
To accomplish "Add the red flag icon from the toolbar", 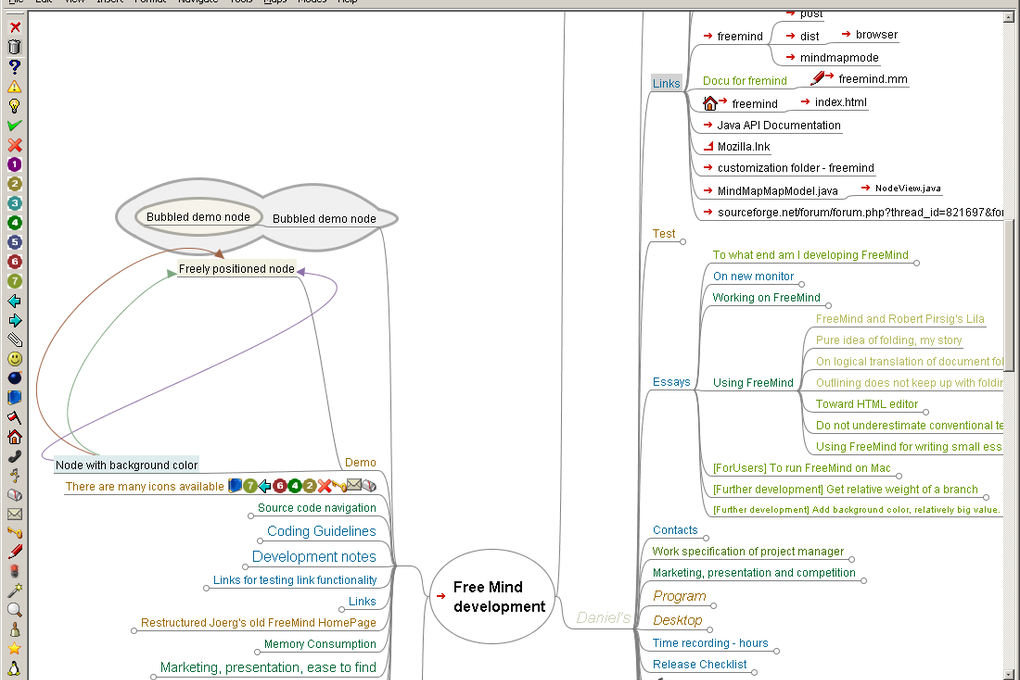I will [14, 417].
